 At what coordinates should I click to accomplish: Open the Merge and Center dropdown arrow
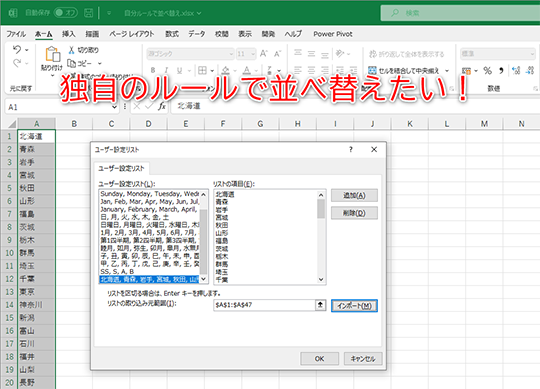tap(447, 71)
